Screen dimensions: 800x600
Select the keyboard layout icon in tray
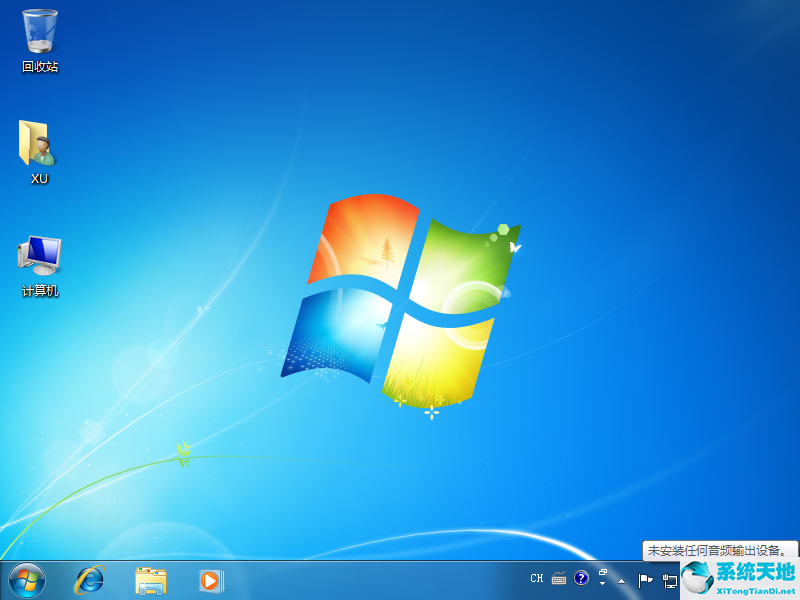point(558,579)
